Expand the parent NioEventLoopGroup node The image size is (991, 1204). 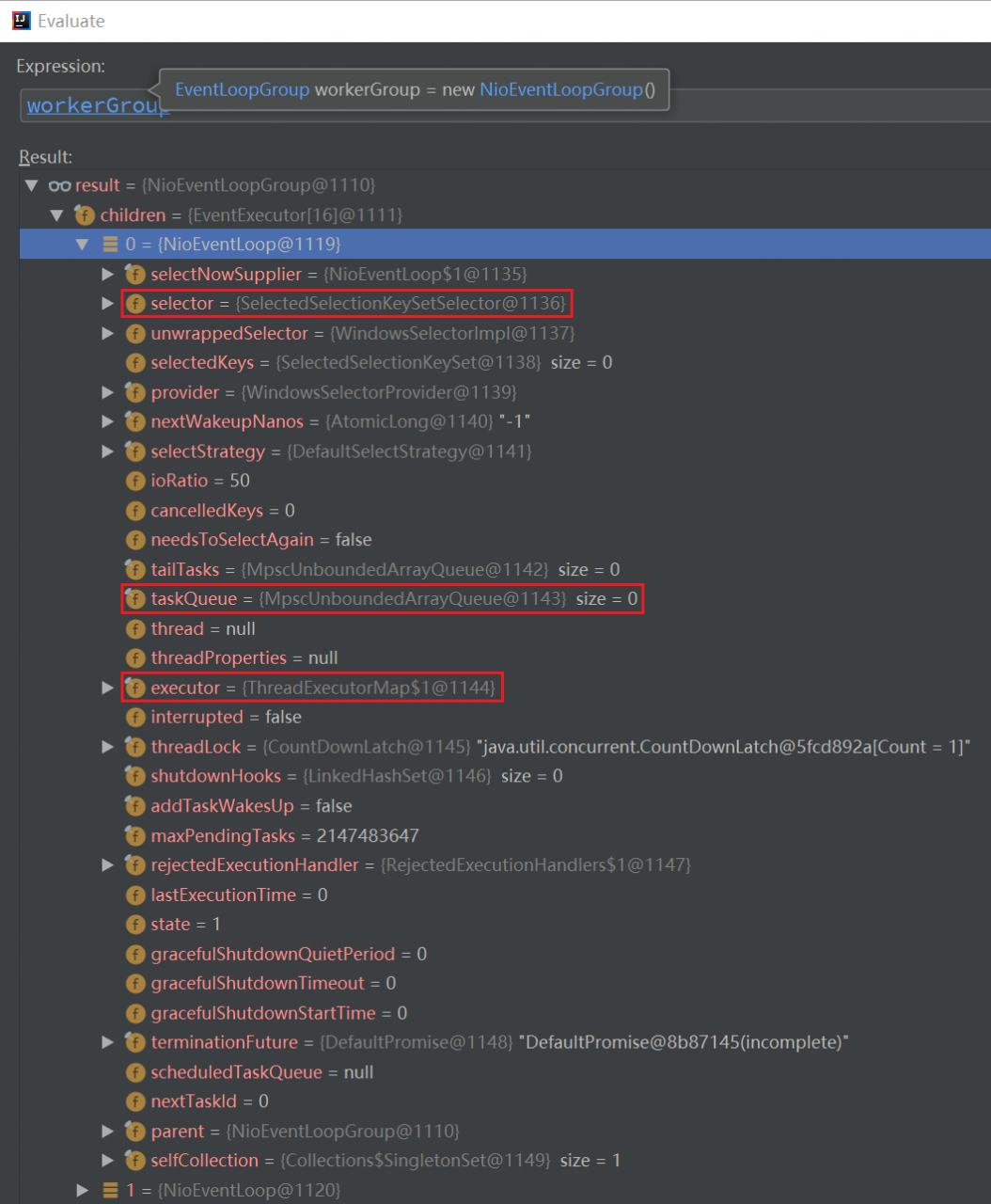pos(108,1132)
